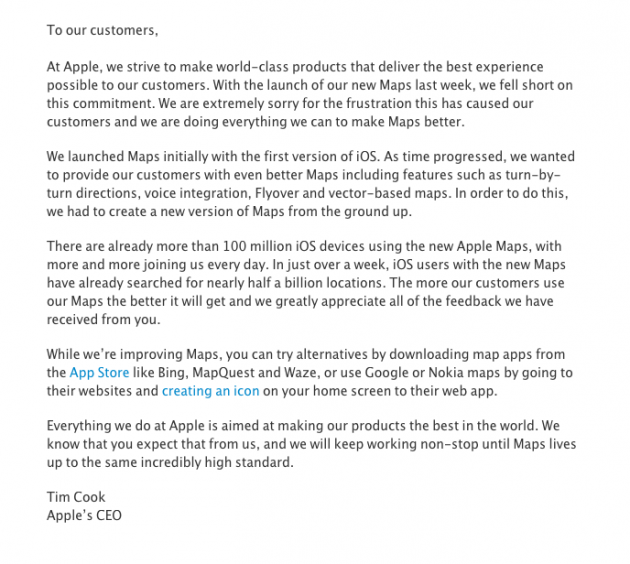Click the "Tim Cook" signature name
The image size is (630, 564).
pyautogui.click(x=77, y=497)
